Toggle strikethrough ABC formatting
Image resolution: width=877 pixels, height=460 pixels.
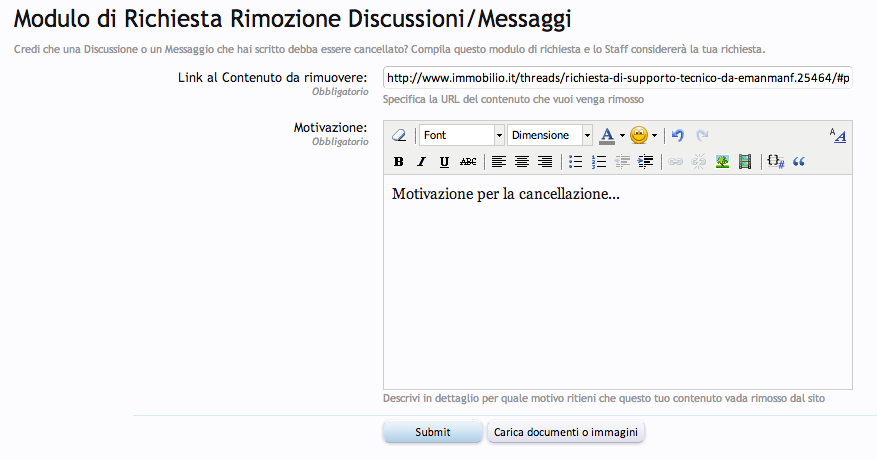coord(468,162)
